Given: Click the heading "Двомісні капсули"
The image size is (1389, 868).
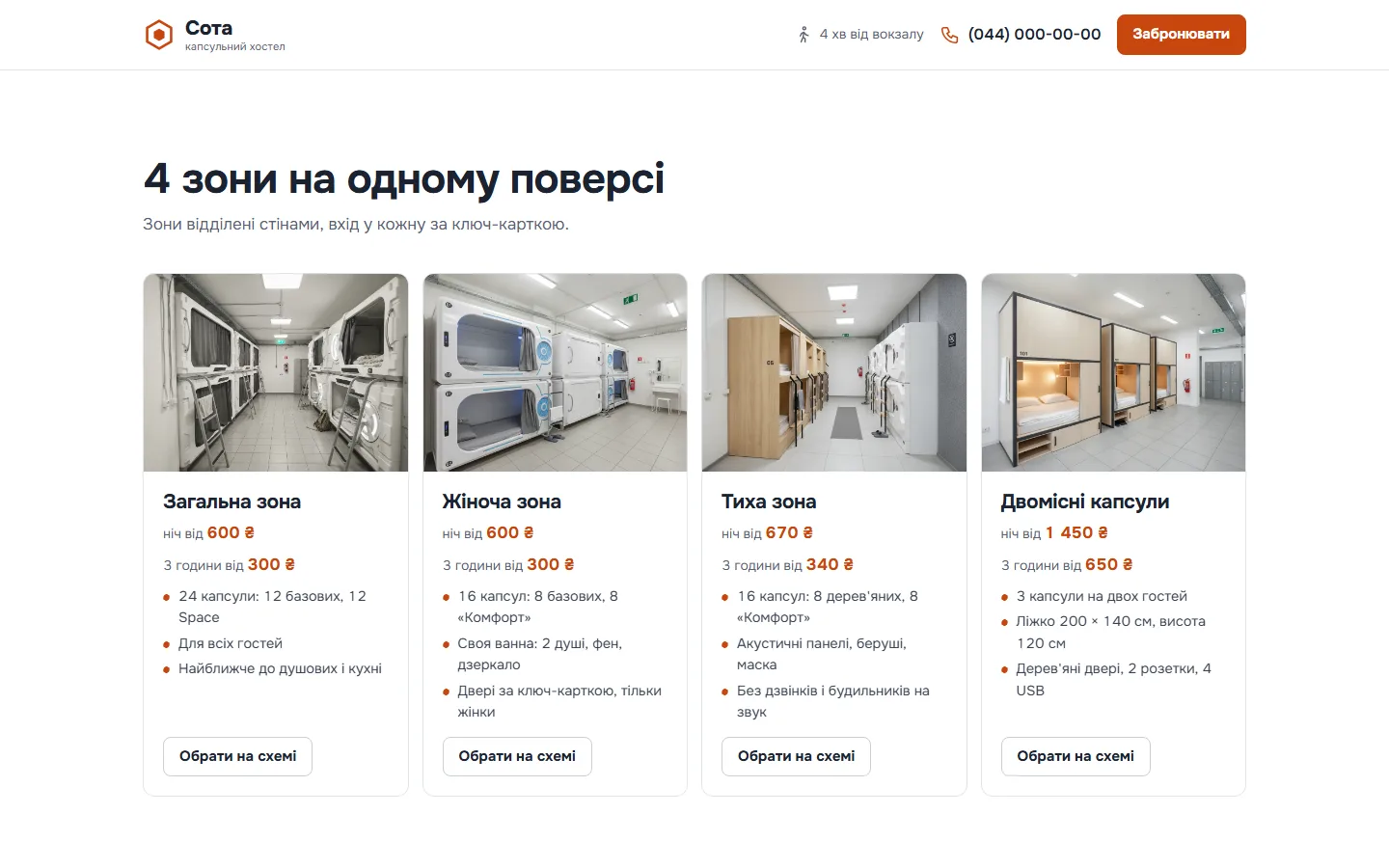Looking at the screenshot, I should [1085, 502].
